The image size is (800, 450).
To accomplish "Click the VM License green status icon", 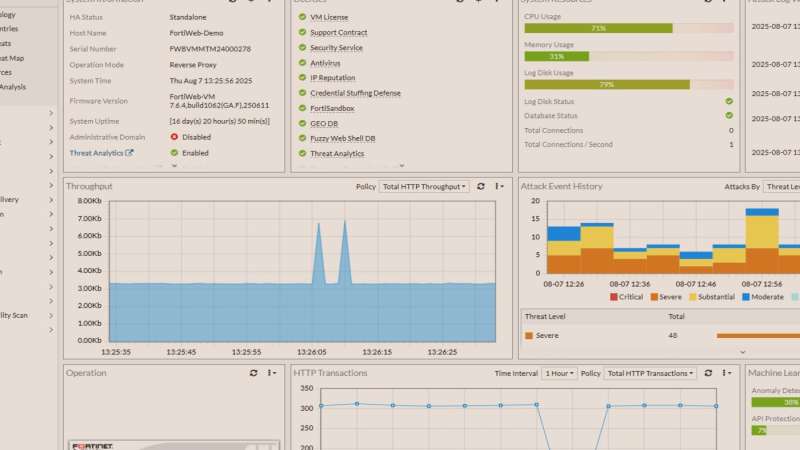I will [302, 17].
